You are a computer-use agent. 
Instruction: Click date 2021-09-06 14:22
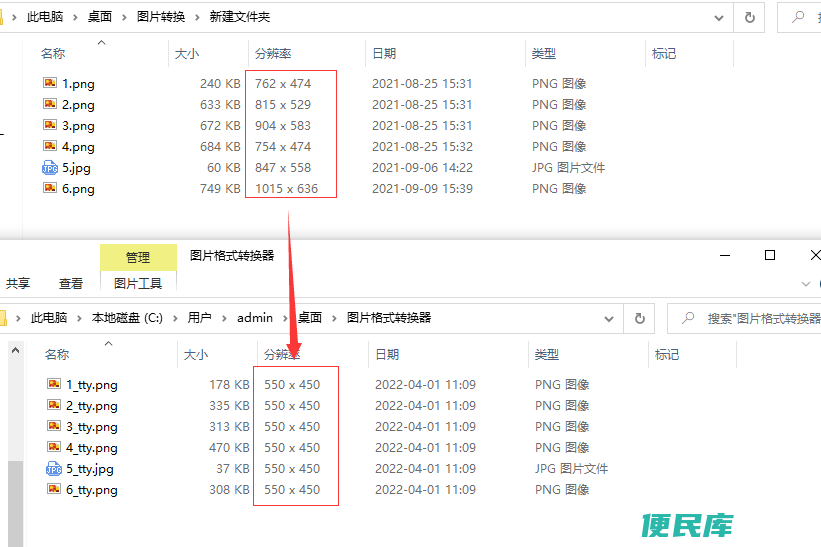pyautogui.click(x=422, y=168)
